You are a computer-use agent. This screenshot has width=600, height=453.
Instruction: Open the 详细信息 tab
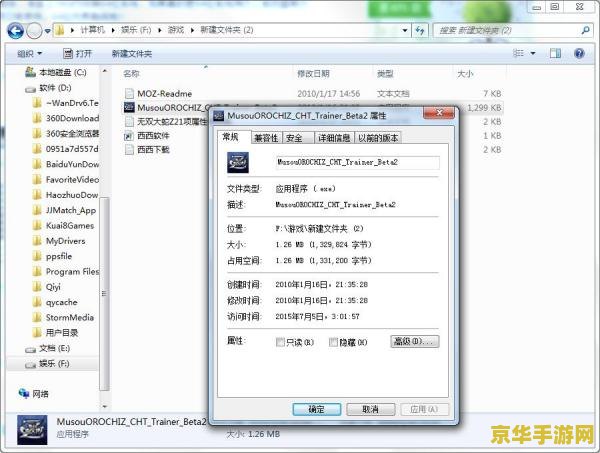pos(333,138)
